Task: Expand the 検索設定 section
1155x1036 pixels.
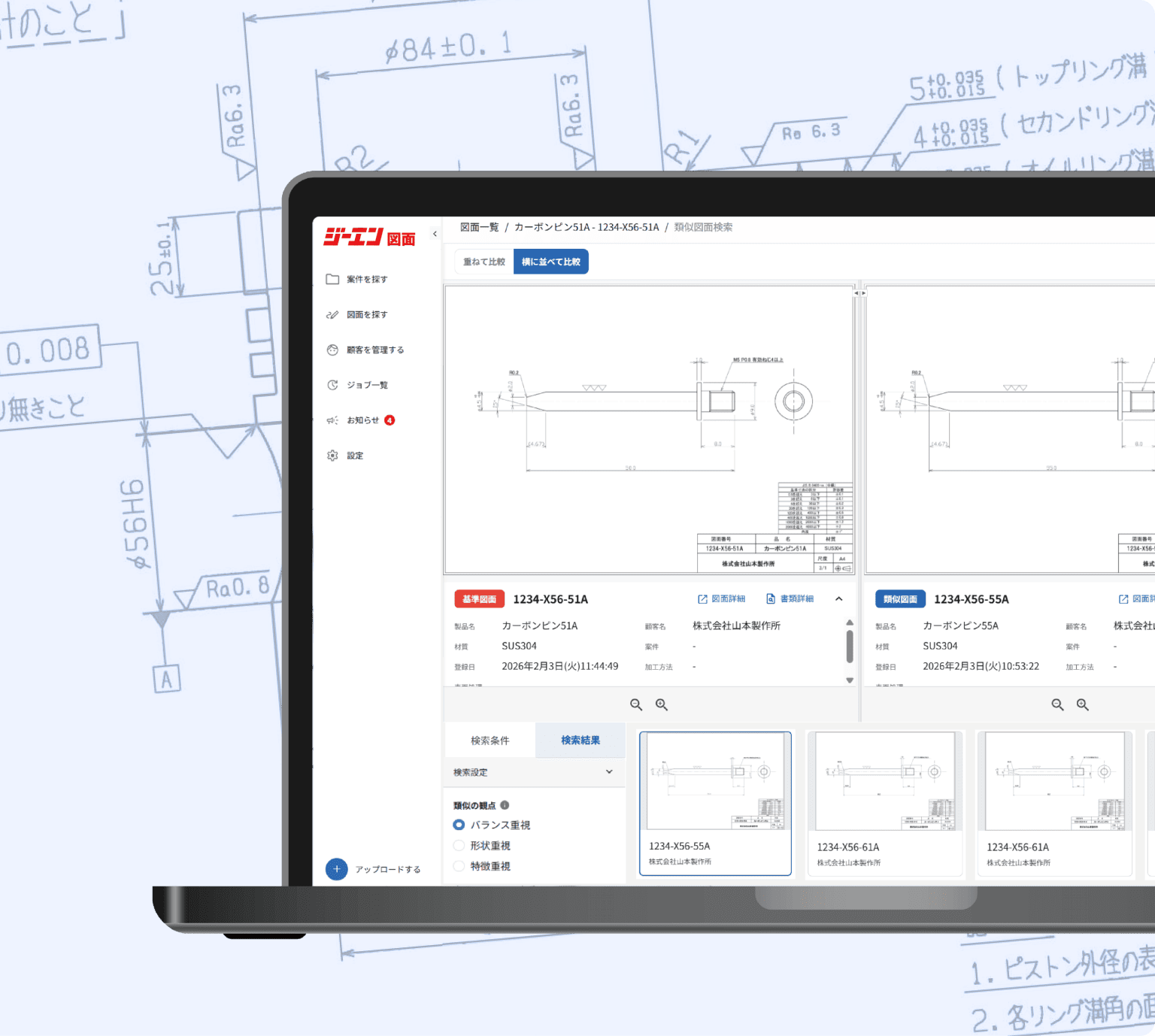Action: click(609, 772)
